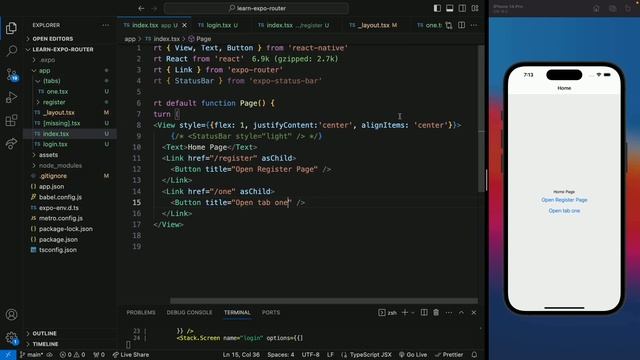Switch to the PROBLEMS panel tab
640x360 pixels.
point(141,312)
